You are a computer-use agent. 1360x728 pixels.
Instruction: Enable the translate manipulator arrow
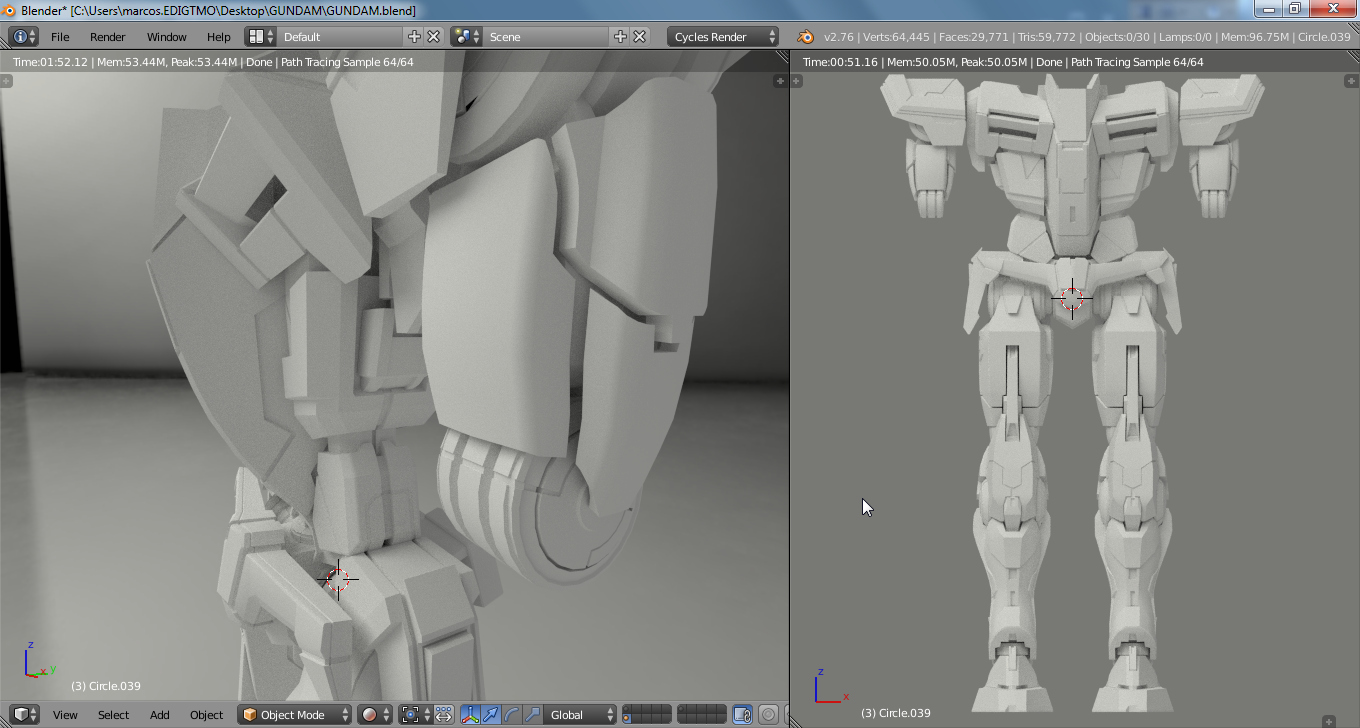click(x=491, y=715)
